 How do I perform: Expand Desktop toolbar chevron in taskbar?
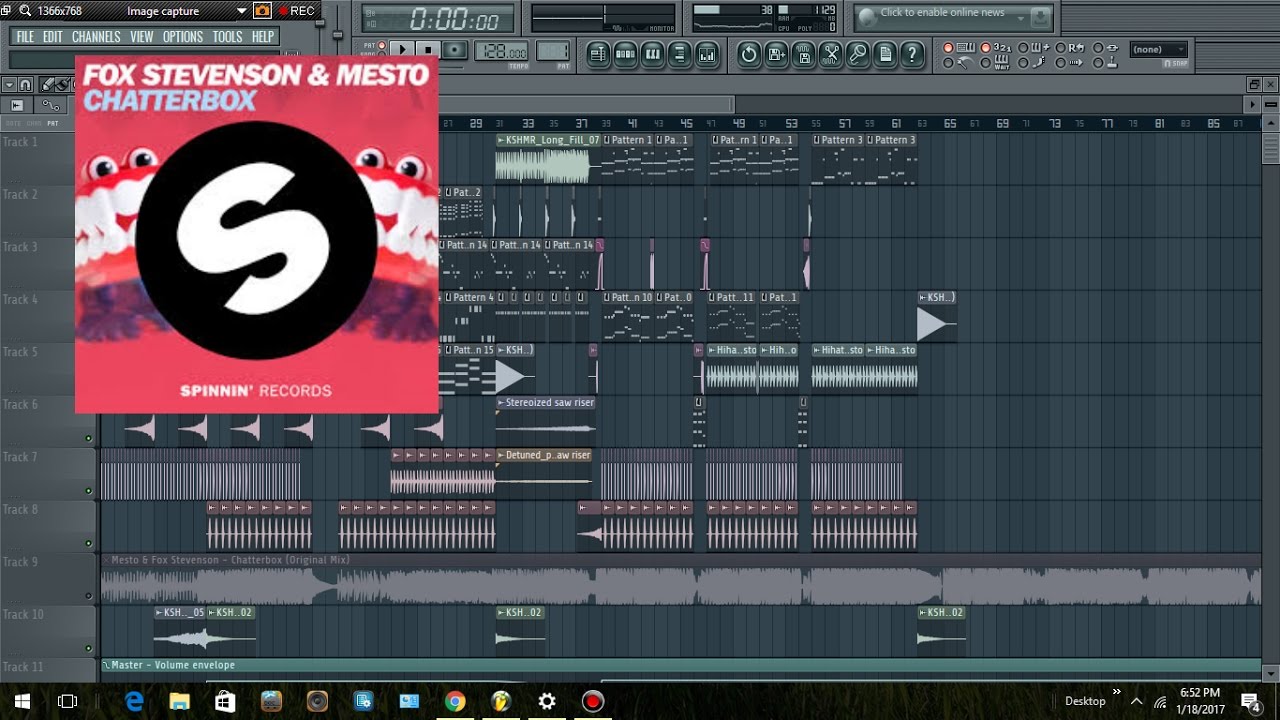coord(1117,692)
